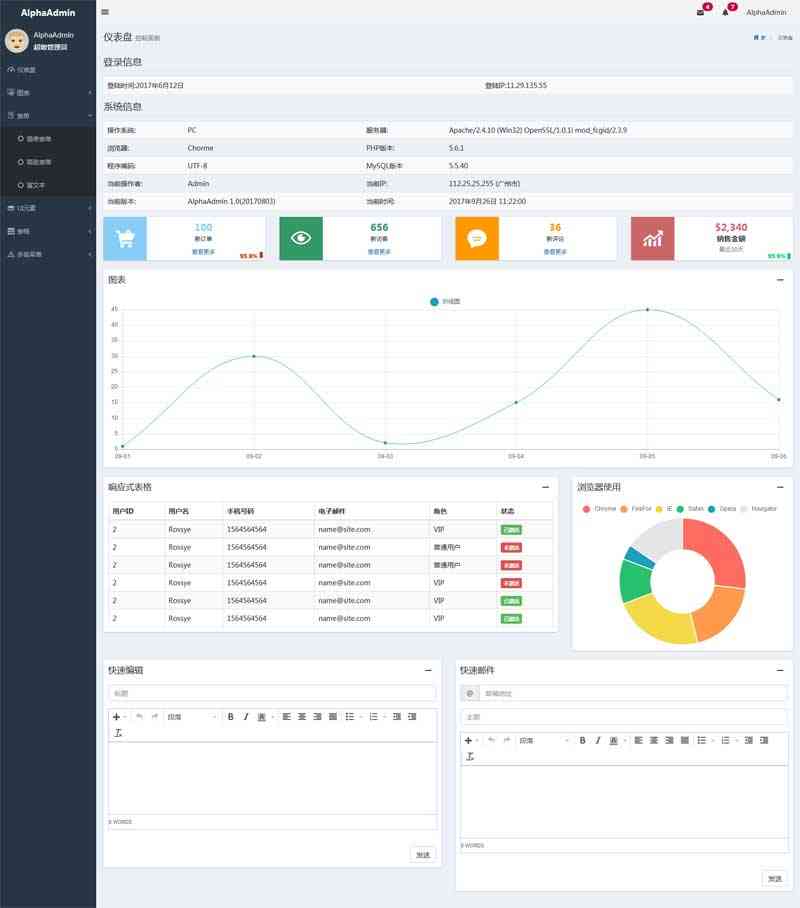Screen dimensions: 800x908
Task: Click the send button under Quick Mail
Action: [773, 878]
